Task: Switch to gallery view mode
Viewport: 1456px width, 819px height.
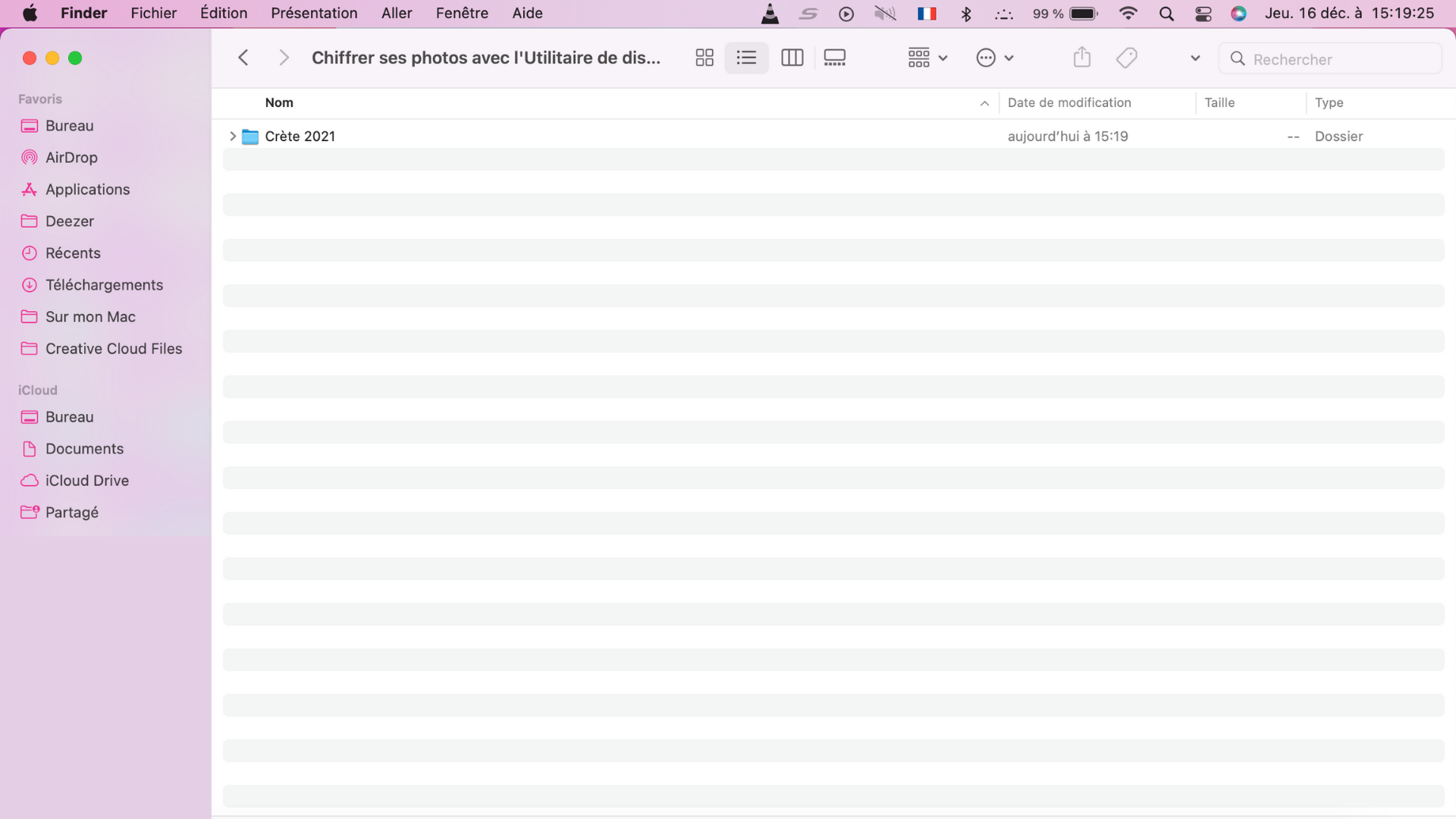Action: (x=834, y=58)
